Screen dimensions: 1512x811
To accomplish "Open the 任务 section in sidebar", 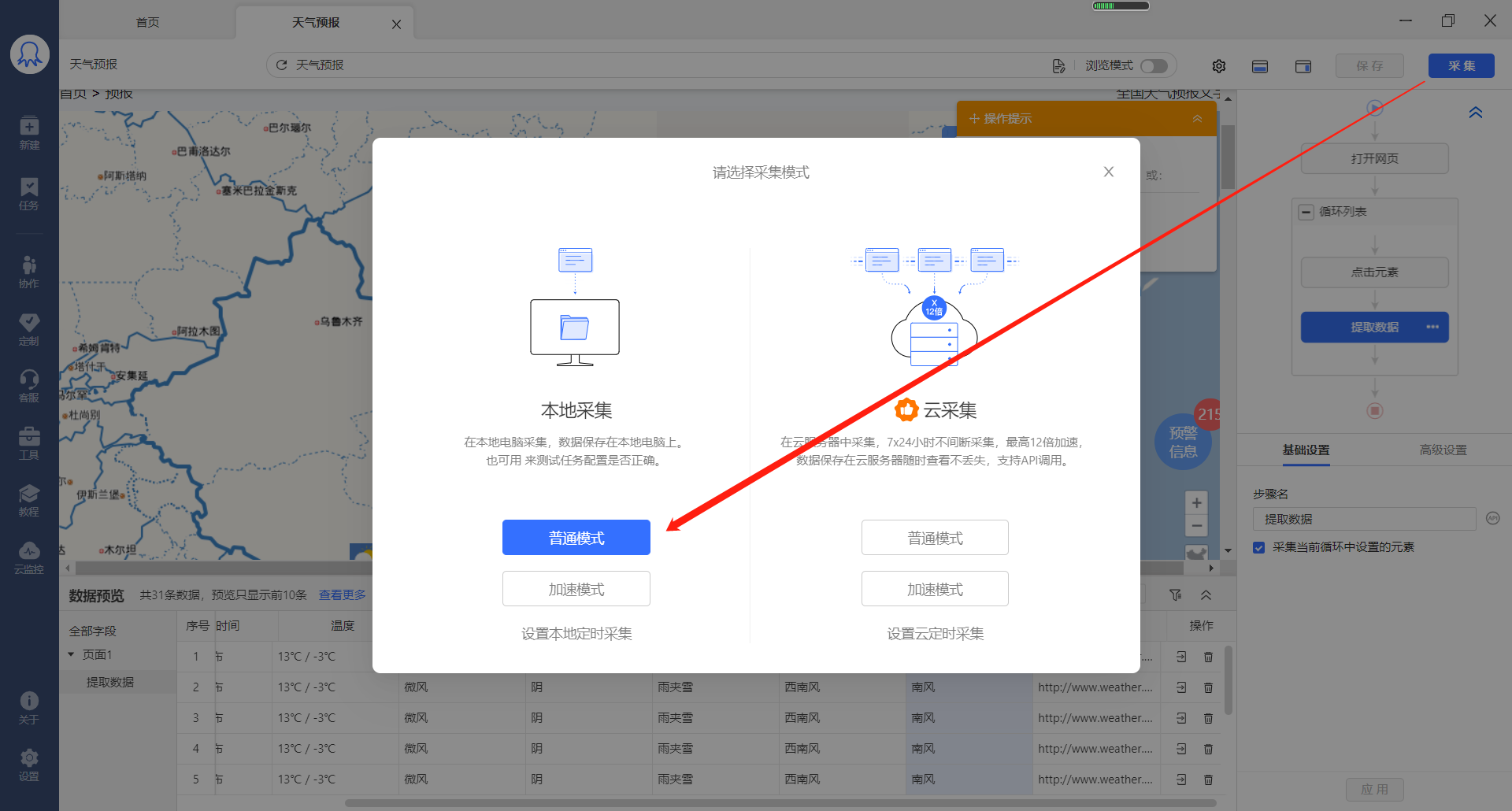I will click(x=29, y=193).
